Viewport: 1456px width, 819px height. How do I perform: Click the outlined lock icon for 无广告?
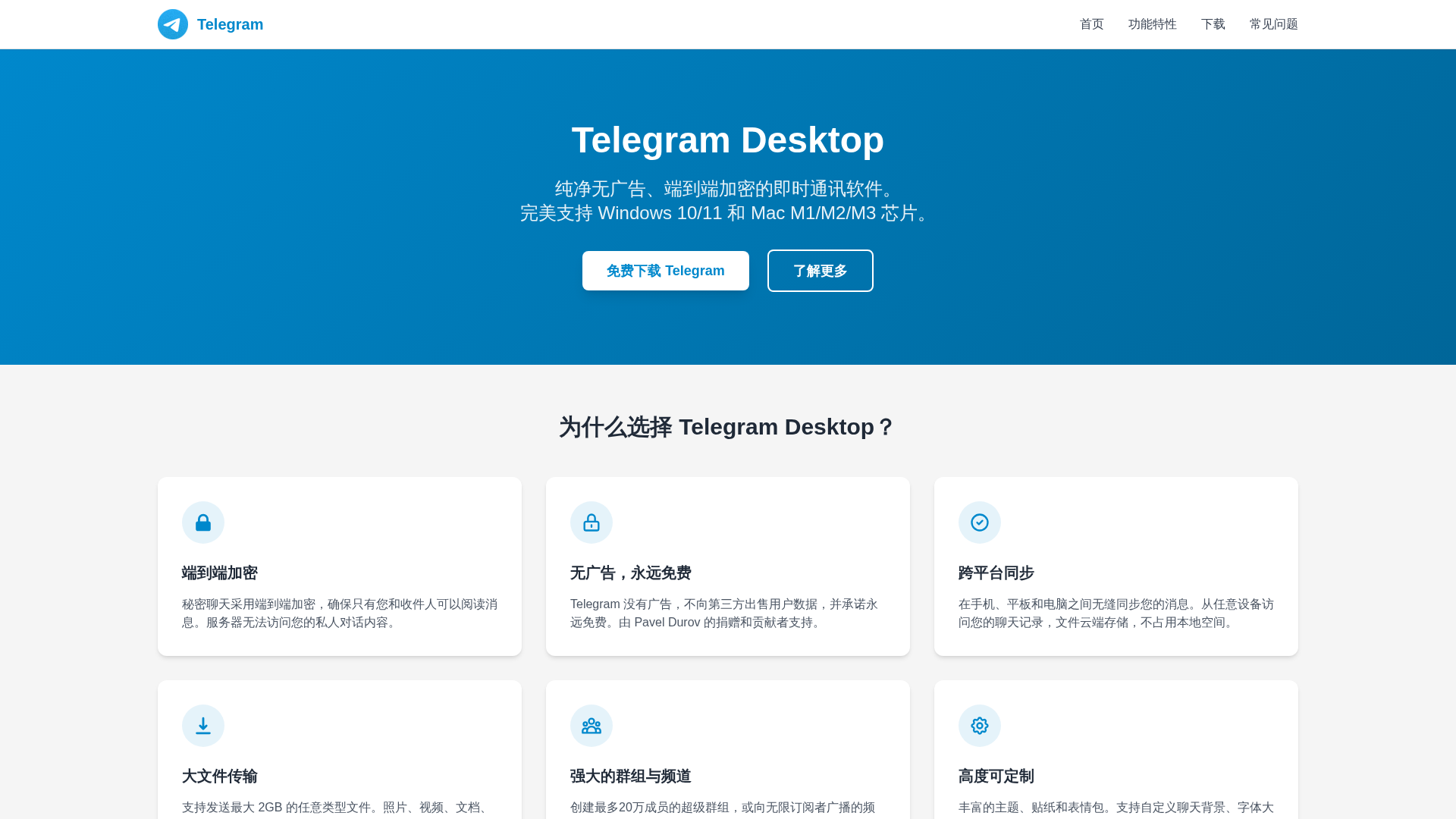tap(591, 522)
